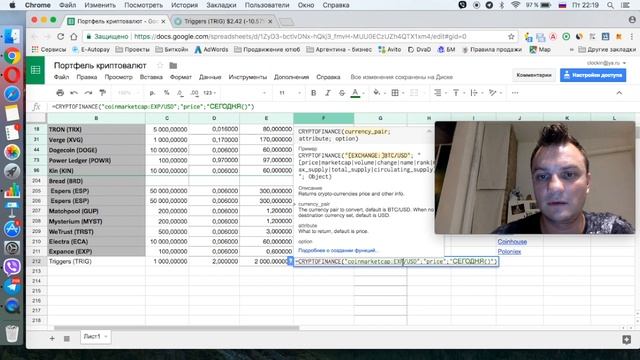Reload the page in Chrome
Viewport: 640px width, 360px height.
[60, 36]
